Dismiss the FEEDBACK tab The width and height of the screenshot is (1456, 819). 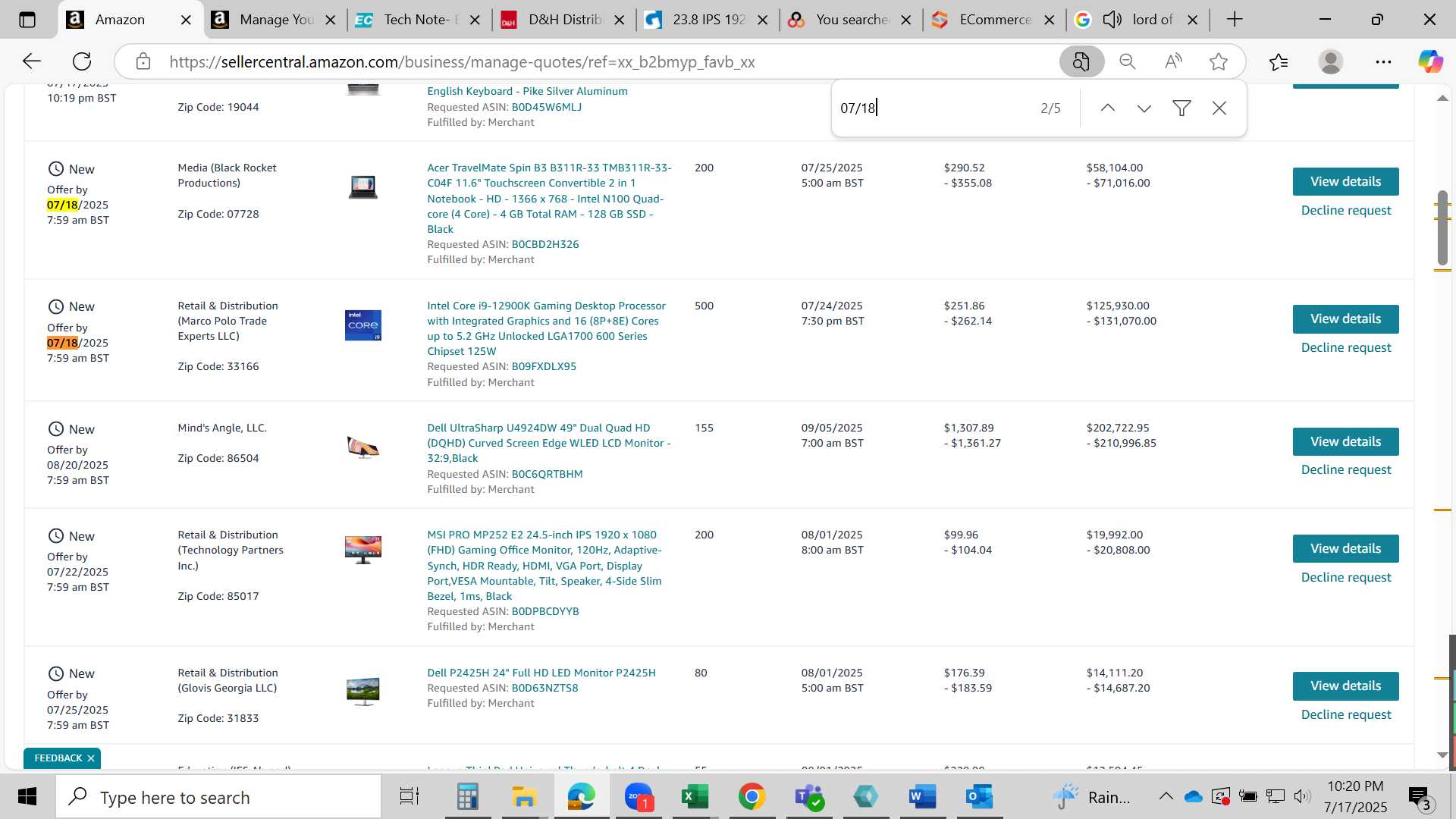point(90,758)
